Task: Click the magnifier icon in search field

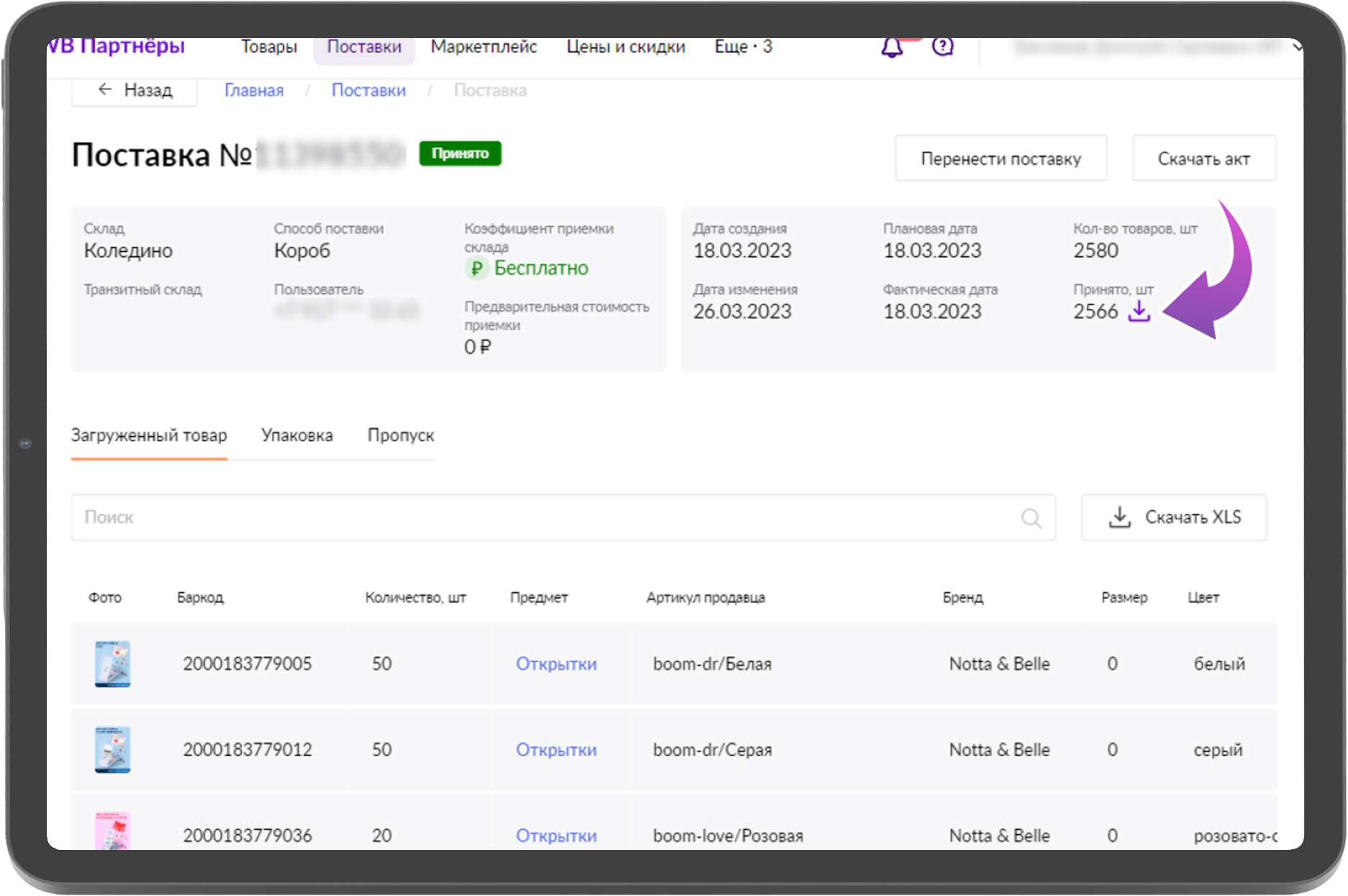Action: (1031, 518)
